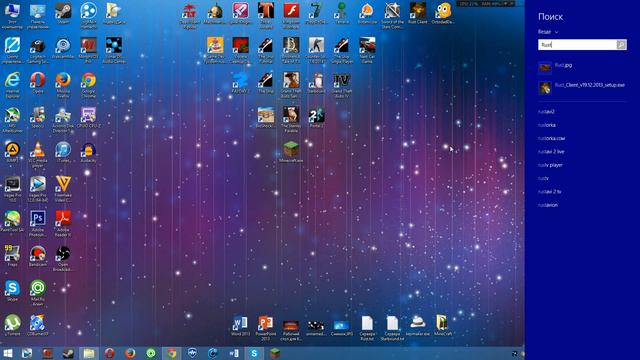Switch to Chrome in the taskbar

click(172, 353)
